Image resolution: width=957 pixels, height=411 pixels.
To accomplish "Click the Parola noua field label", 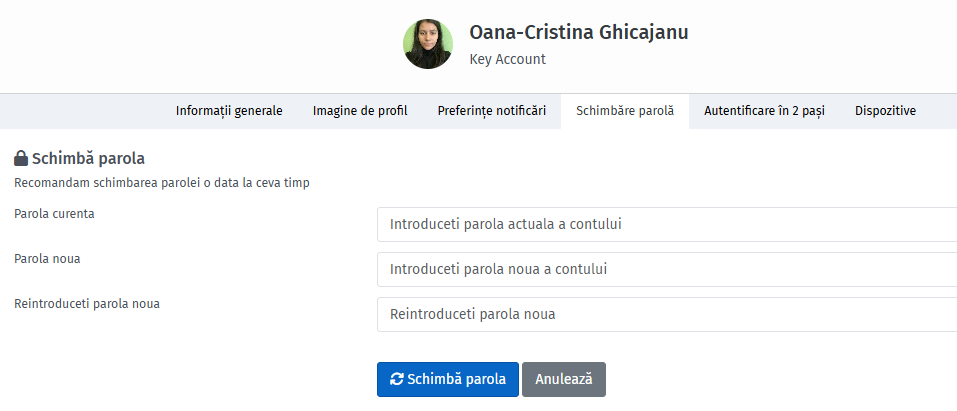I will coord(47,259).
